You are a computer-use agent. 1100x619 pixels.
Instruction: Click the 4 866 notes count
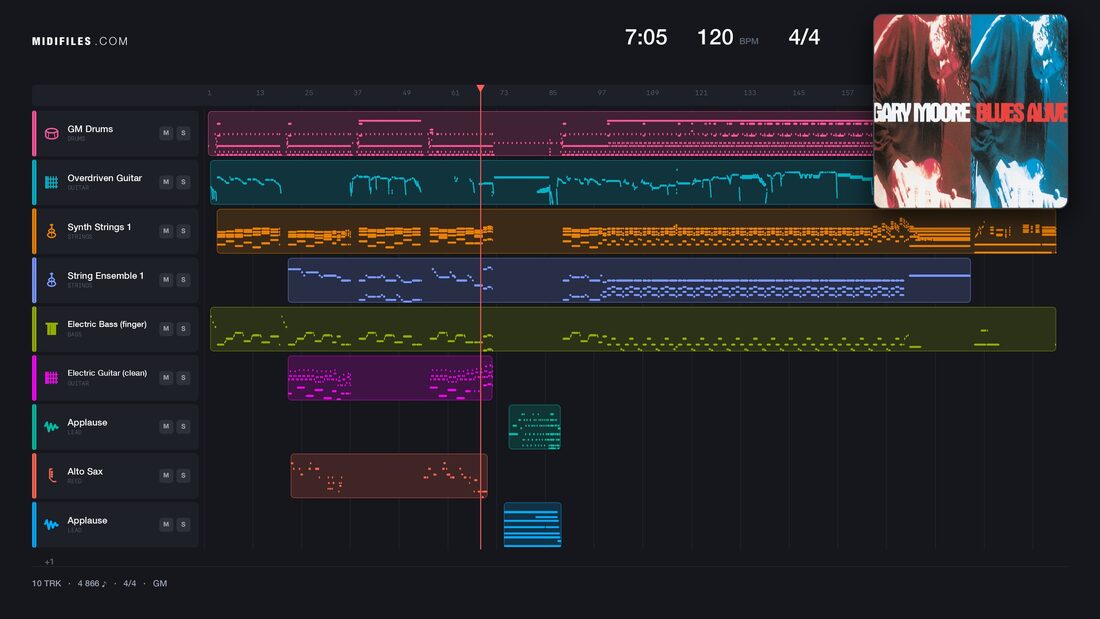(x=92, y=583)
